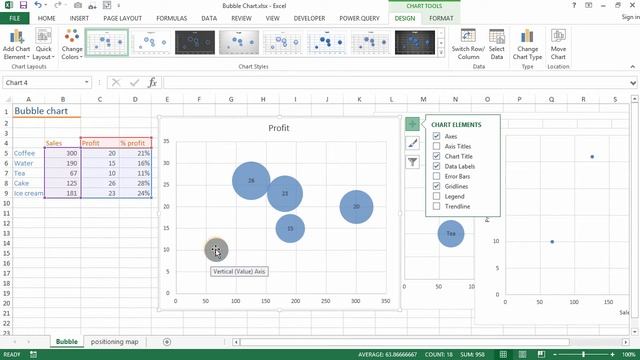Open Quick Layout gallery
The width and height of the screenshot is (640, 360).
tap(43, 45)
